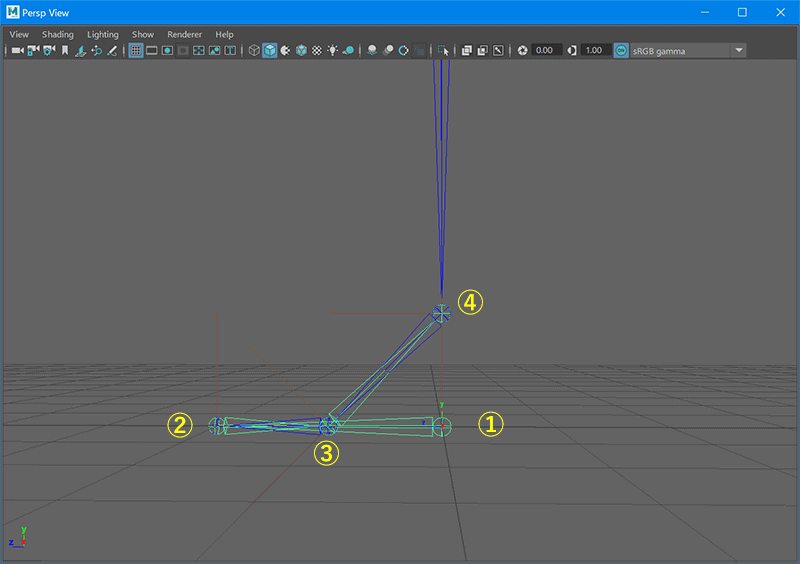The image size is (800, 564).
Task: Toggle the View Transform ON button
Action: (x=621, y=50)
